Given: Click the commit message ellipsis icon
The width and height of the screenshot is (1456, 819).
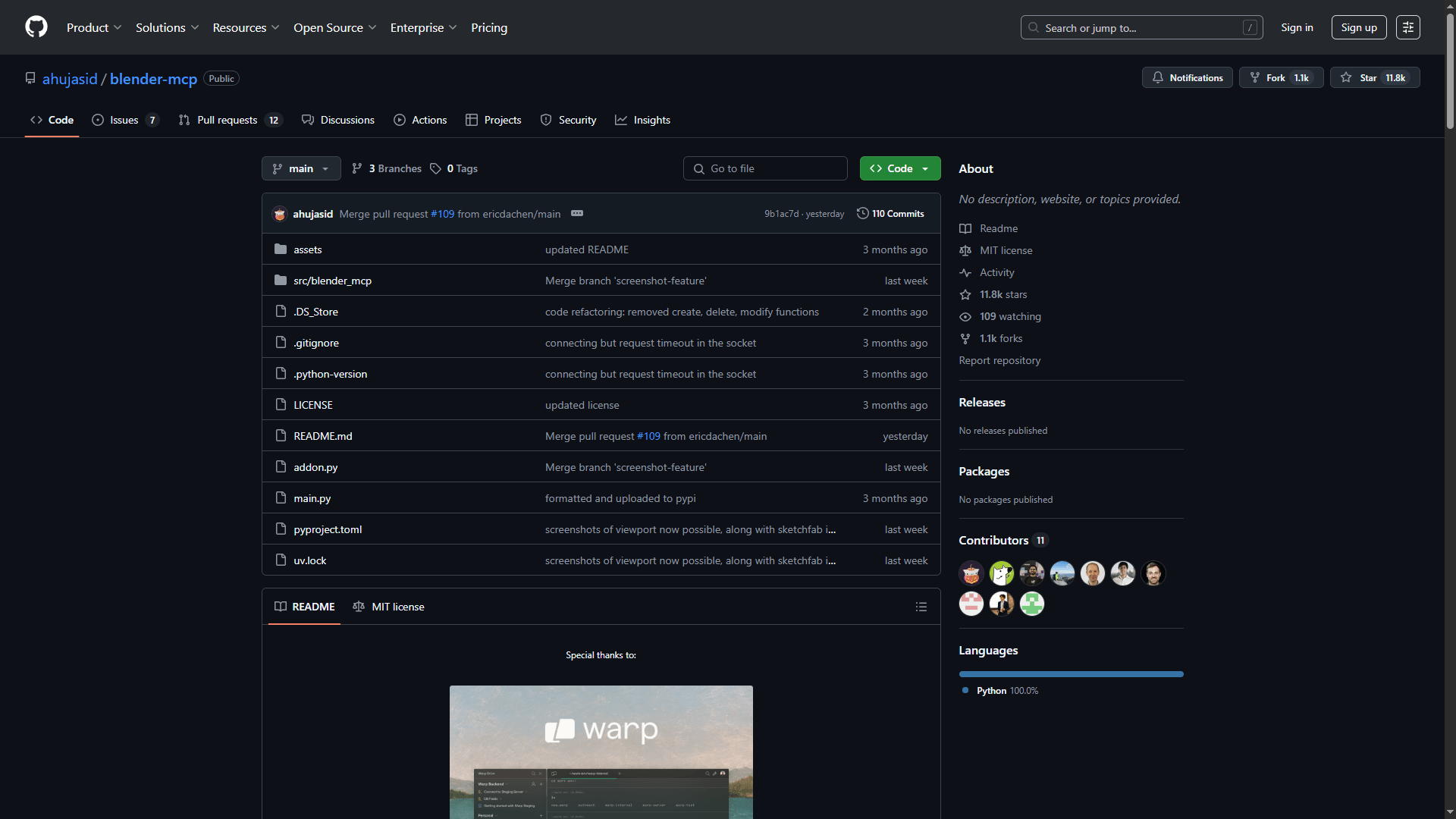Looking at the screenshot, I should [x=577, y=213].
